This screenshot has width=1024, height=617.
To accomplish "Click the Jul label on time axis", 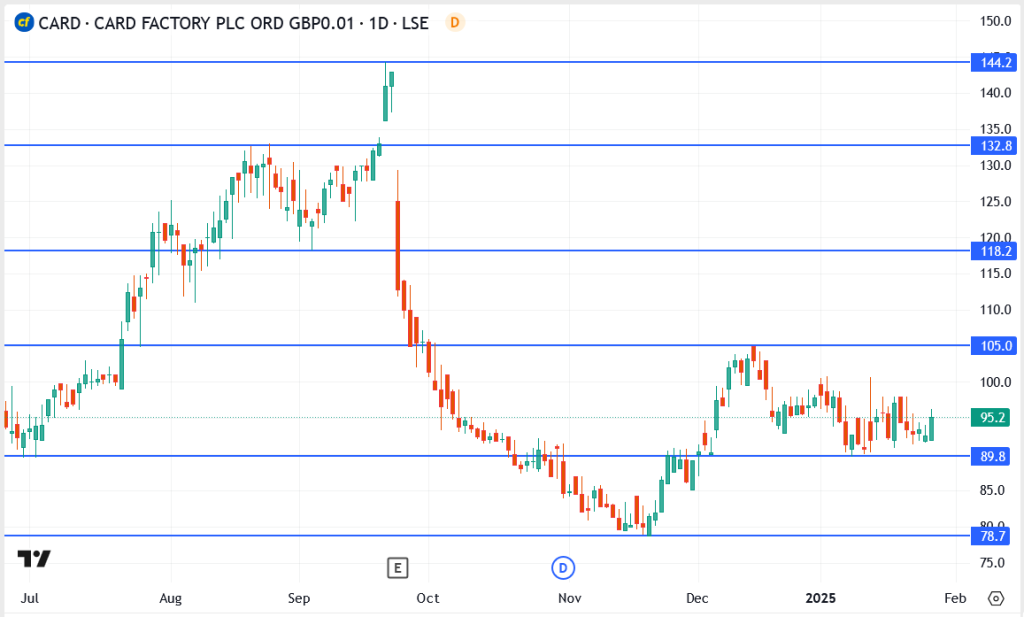I will pyautogui.click(x=30, y=598).
